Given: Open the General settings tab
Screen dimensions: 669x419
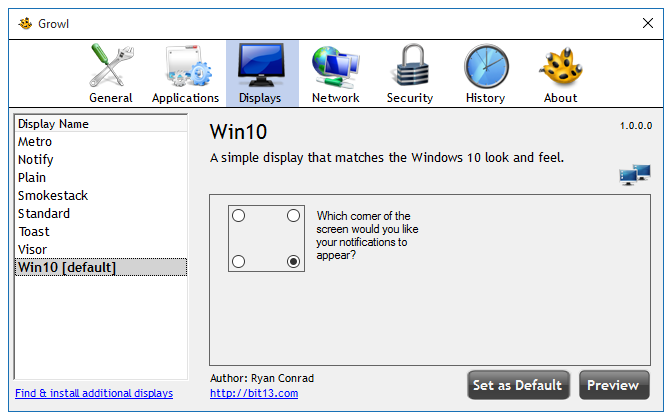Looking at the screenshot, I should [x=111, y=73].
